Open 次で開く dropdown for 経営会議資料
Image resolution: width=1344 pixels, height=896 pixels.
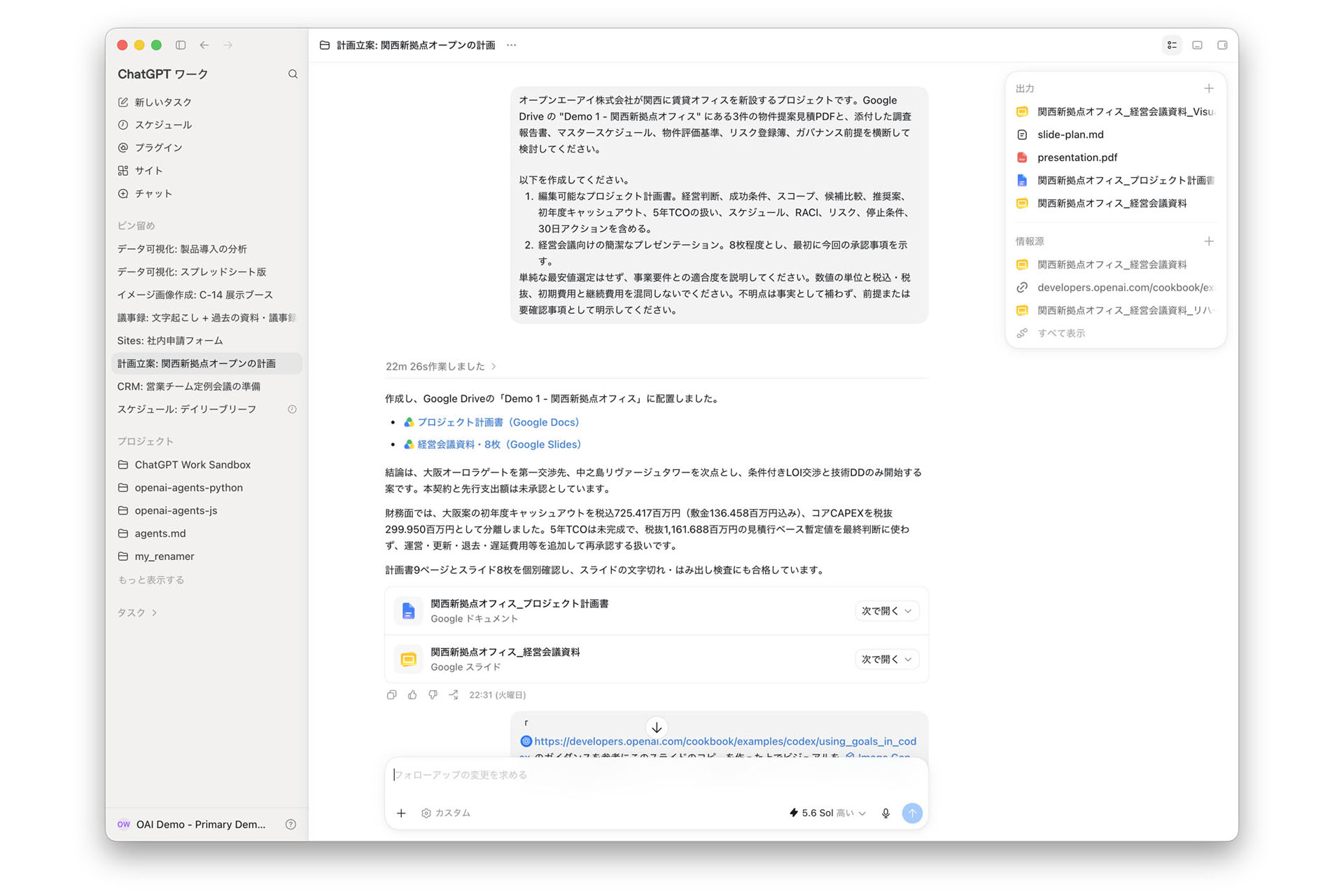click(886, 659)
